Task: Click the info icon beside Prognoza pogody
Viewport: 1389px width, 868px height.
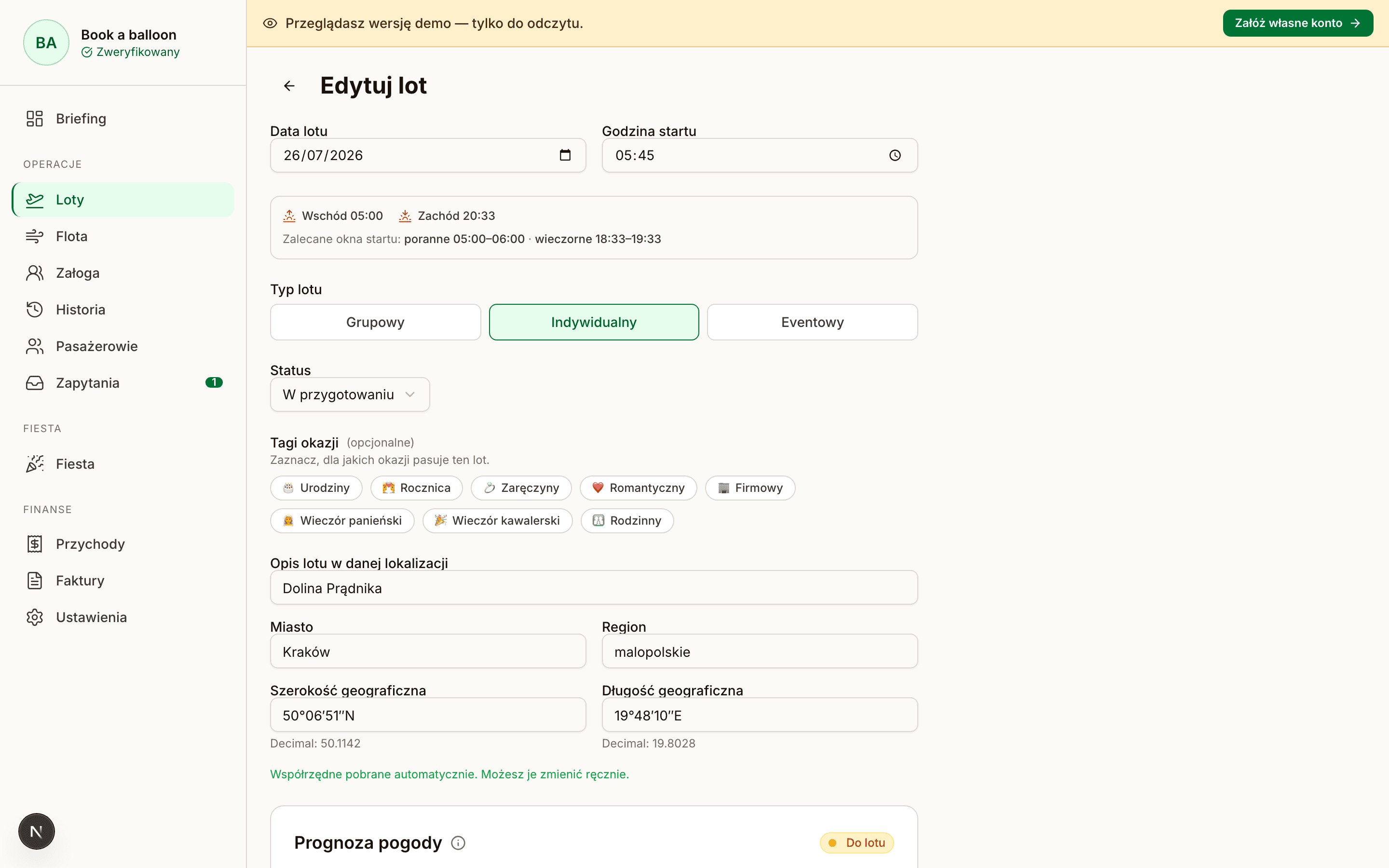Action: click(x=458, y=843)
